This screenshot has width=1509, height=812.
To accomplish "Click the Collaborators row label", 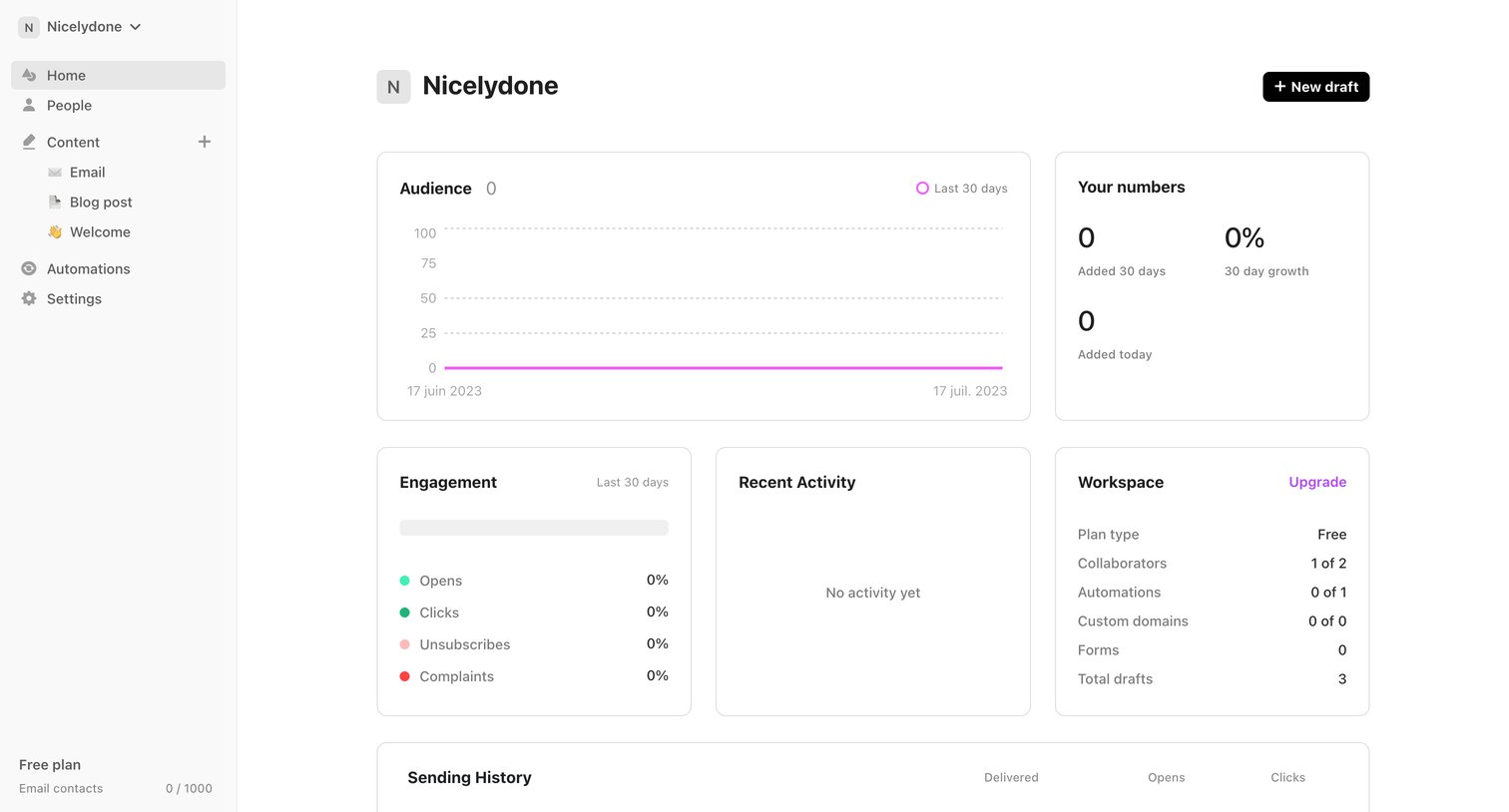I will pyautogui.click(x=1122, y=564).
